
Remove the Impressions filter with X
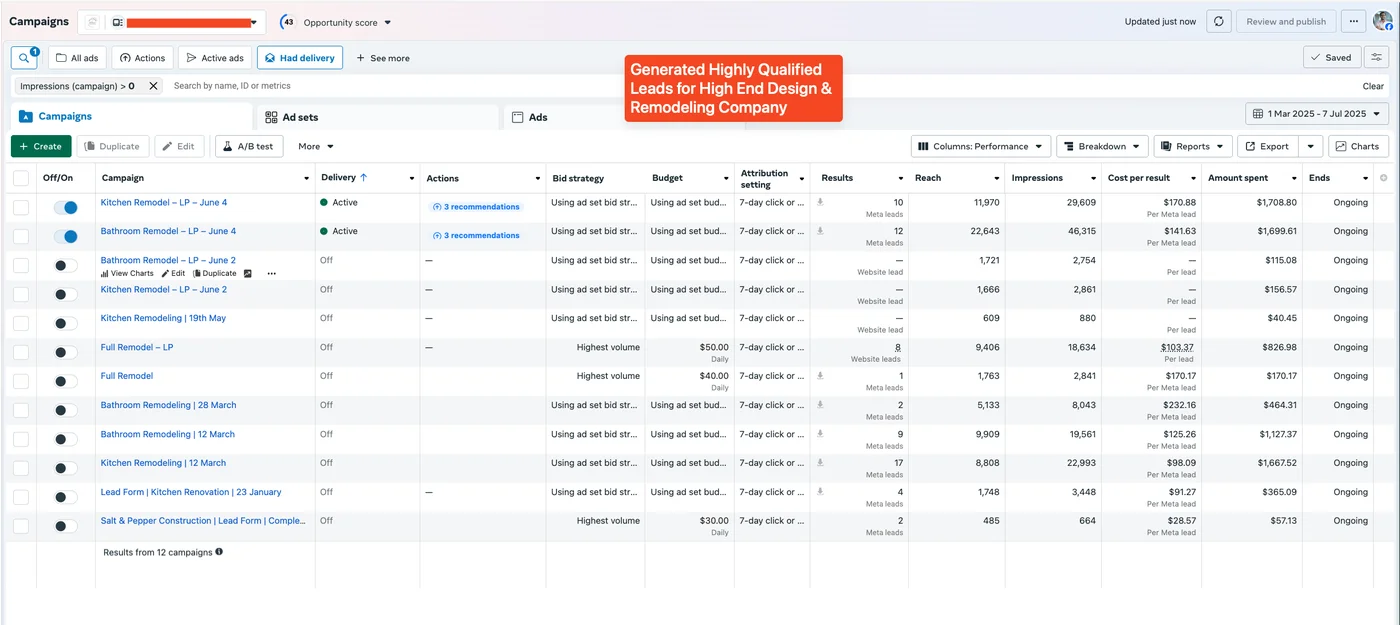(153, 86)
